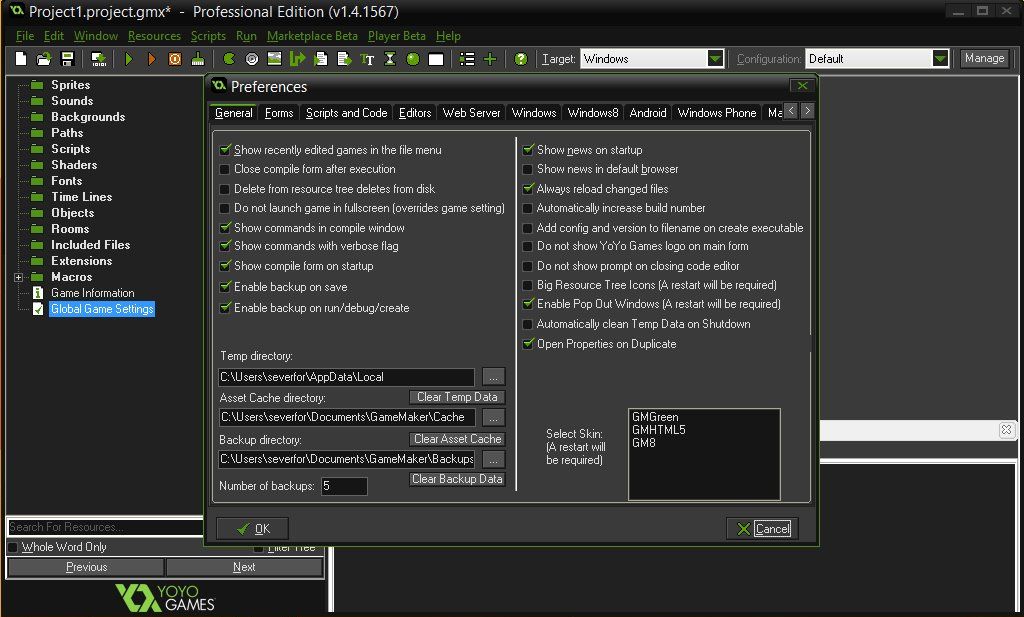Viewport: 1024px width, 617px height.
Task: Enable Close compile form after execution
Action: click(227, 169)
